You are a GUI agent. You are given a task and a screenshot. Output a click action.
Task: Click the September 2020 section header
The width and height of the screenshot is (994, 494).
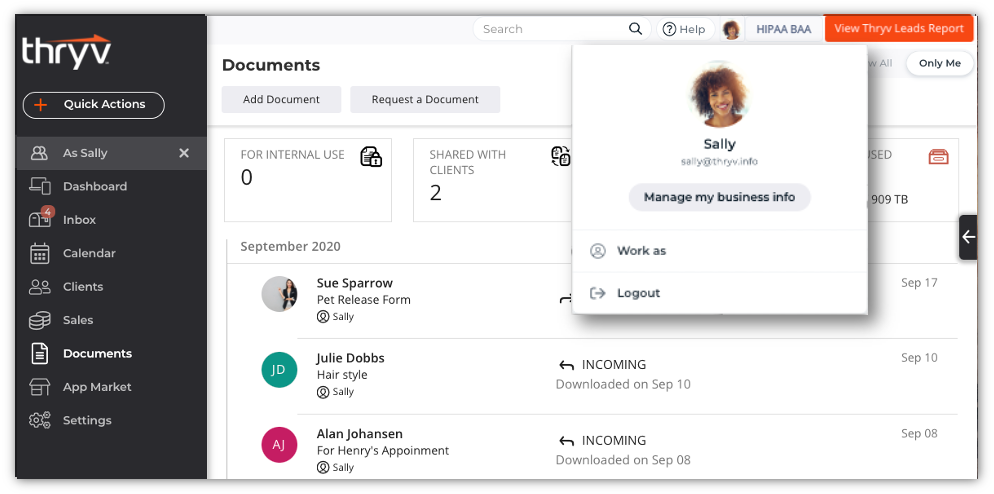point(290,247)
